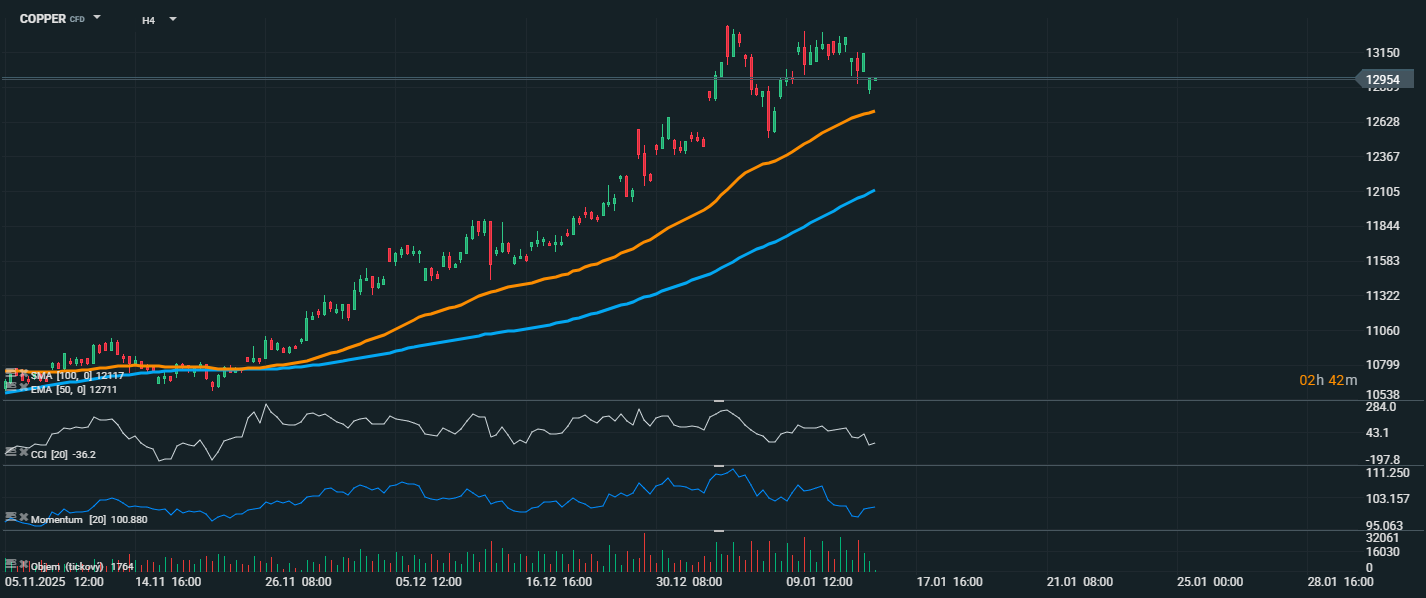Click the 25.01 00:00 time axis label
The height and width of the screenshot is (598, 1426).
pyautogui.click(x=1209, y=581)
